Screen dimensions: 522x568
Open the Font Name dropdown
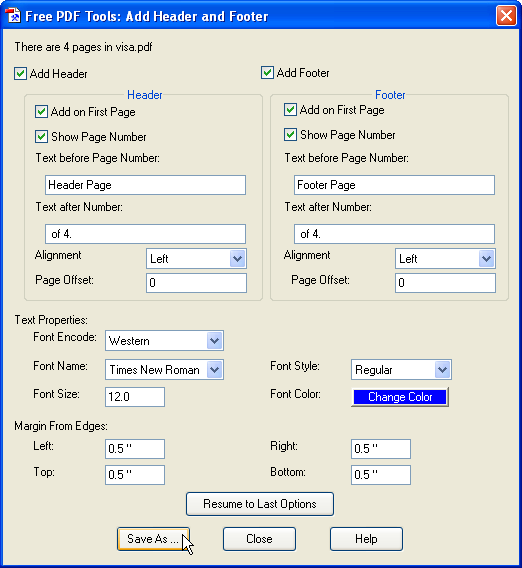[164, 369]
